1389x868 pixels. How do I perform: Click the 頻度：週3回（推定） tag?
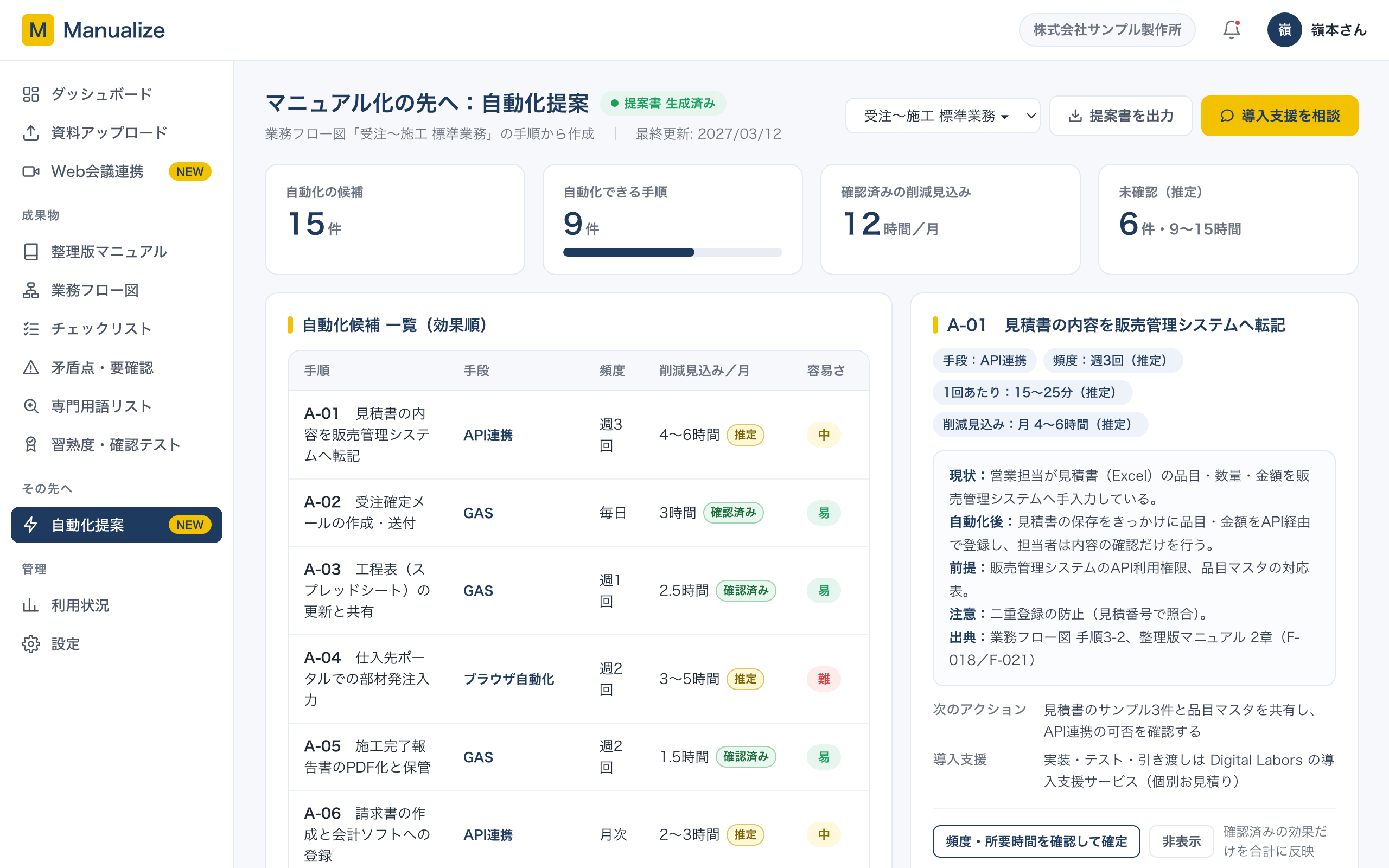pyautogui.click(x=1113, y=361)
